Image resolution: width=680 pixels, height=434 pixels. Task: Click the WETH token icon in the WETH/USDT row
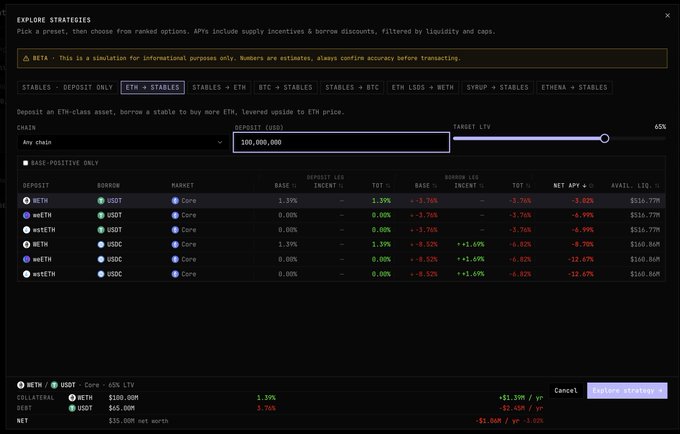pos(26,201)
